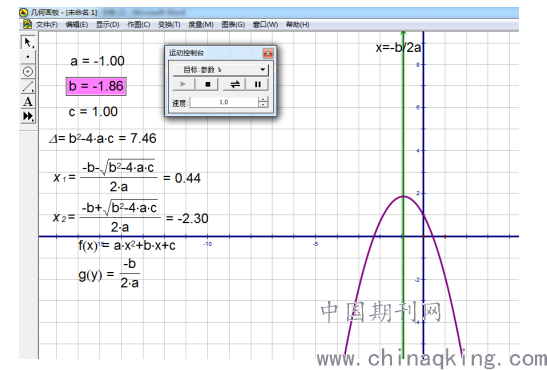Expand the target parameter b dropdown

[262, 70]
